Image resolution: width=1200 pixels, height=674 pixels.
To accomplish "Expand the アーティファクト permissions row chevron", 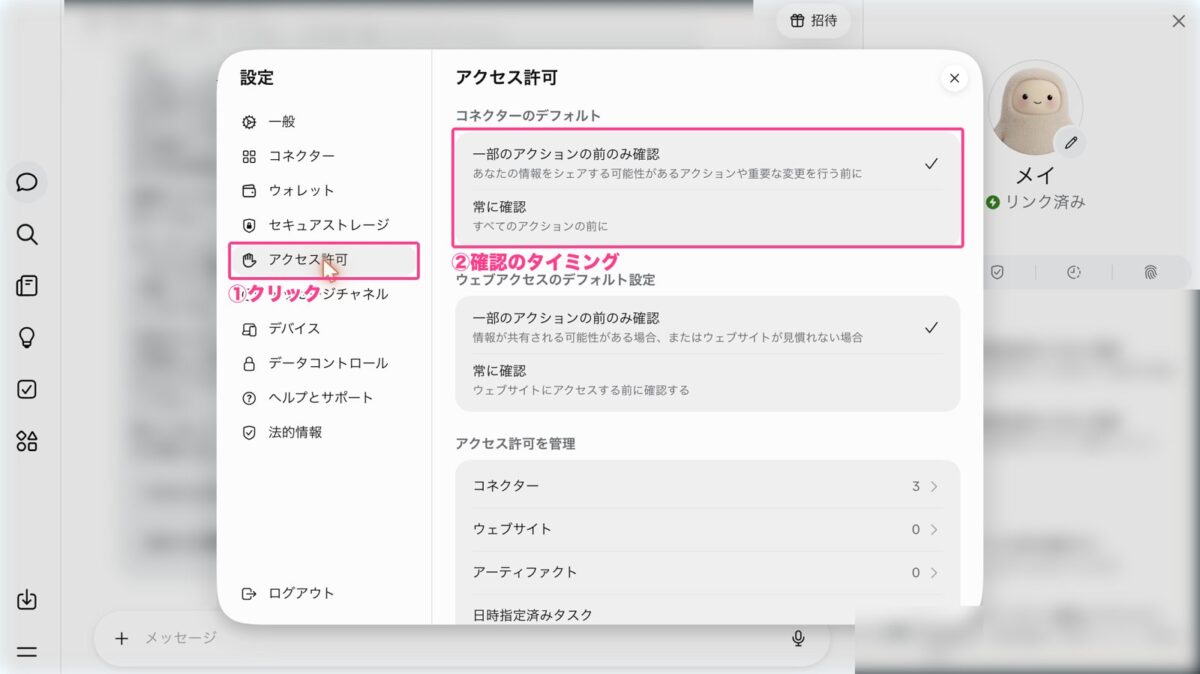I will click(934, 573).
